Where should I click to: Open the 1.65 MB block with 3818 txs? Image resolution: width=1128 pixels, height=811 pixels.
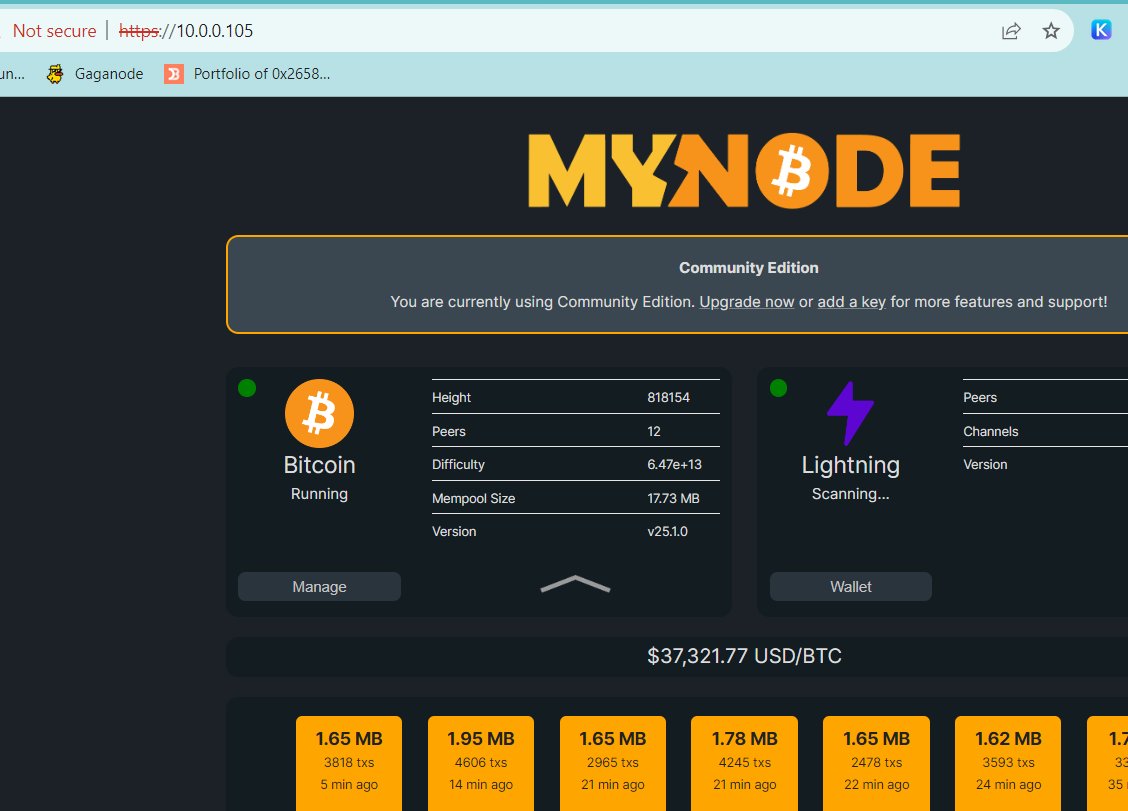point(349,763)
